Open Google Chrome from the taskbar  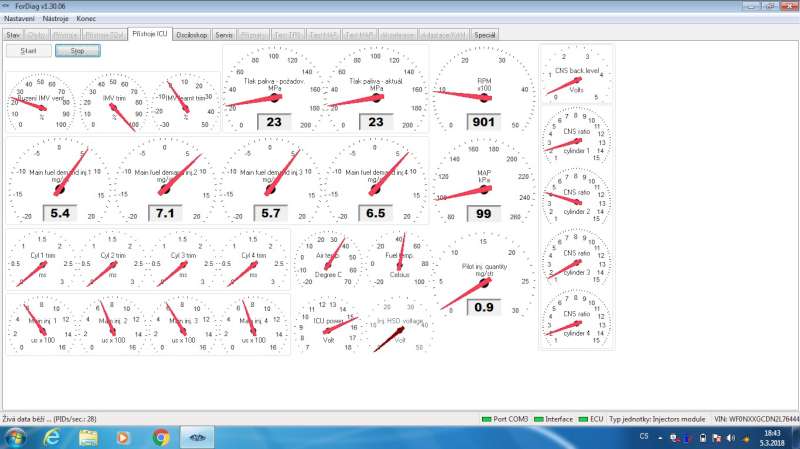(161, 437)
